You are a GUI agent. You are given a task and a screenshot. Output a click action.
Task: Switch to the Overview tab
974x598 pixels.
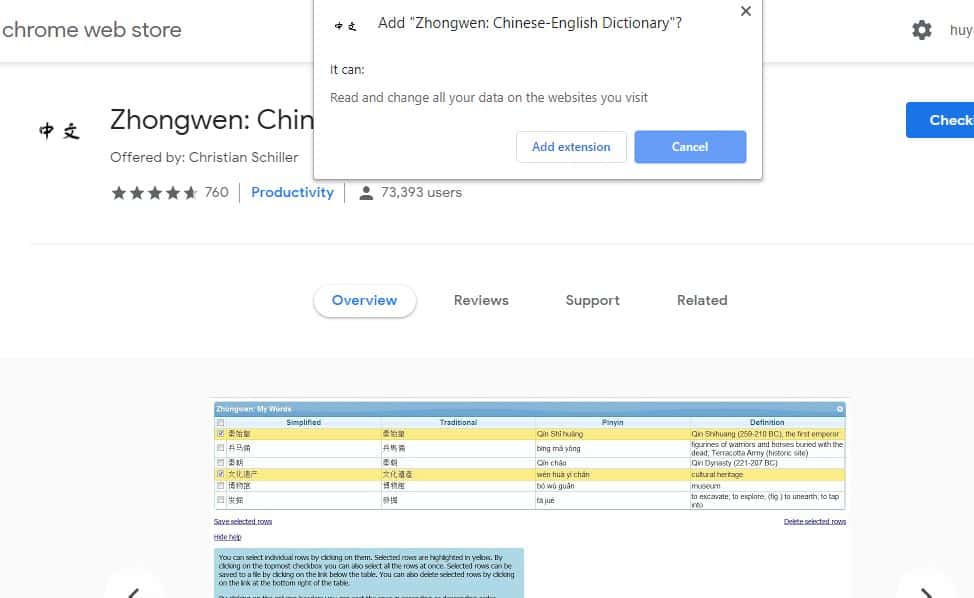tap(365, 301)
